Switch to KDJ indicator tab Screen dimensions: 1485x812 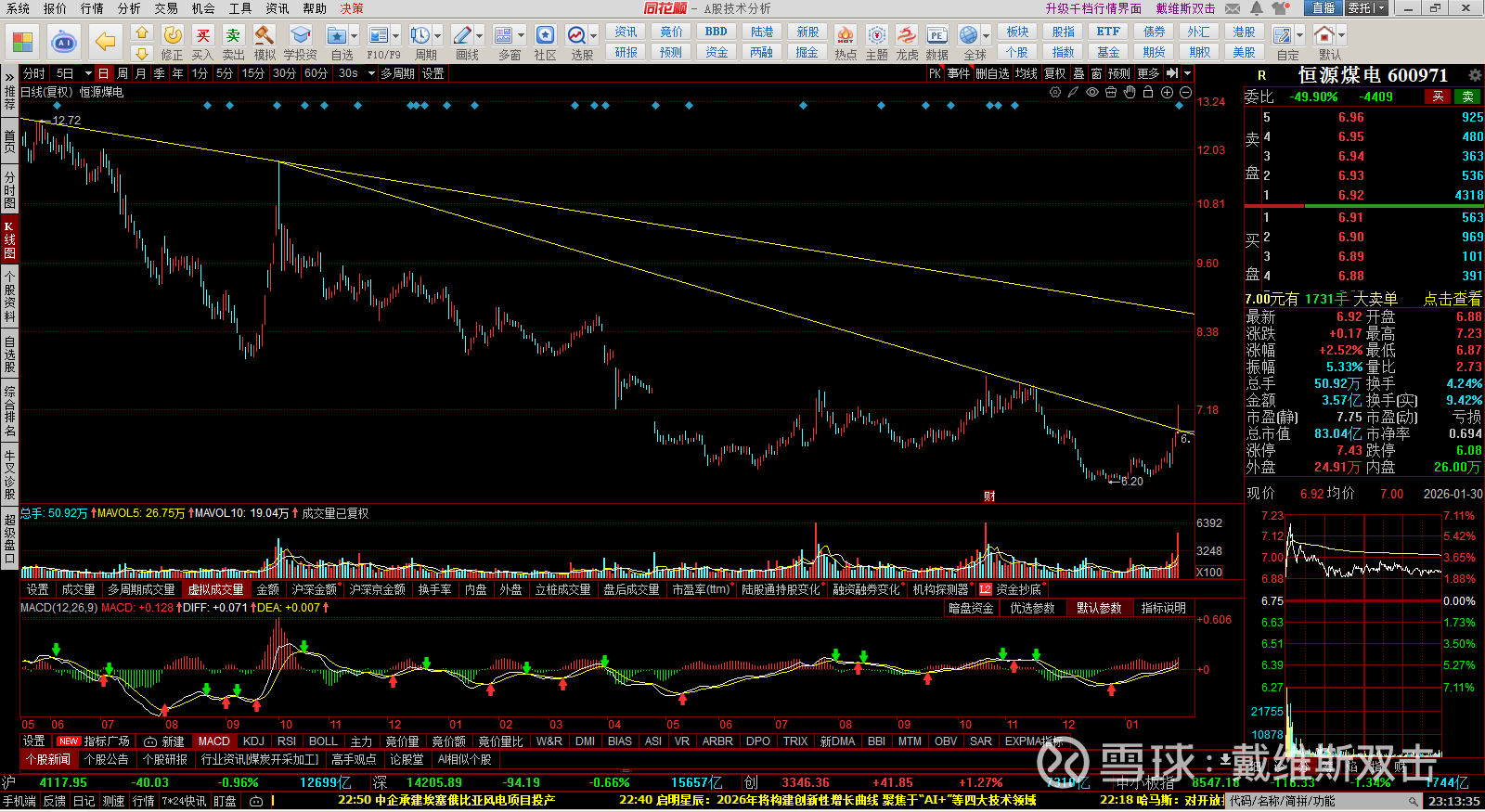pos(253,741)
